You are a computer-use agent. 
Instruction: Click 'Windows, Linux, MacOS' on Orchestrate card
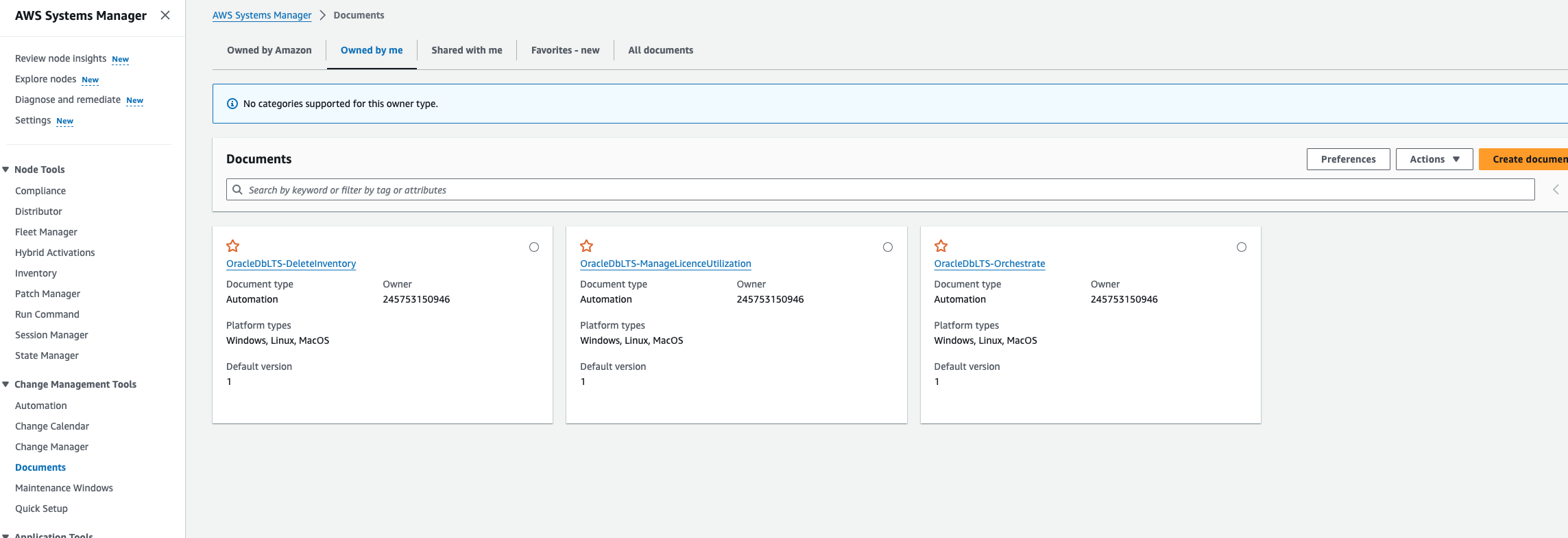point(985,340)
